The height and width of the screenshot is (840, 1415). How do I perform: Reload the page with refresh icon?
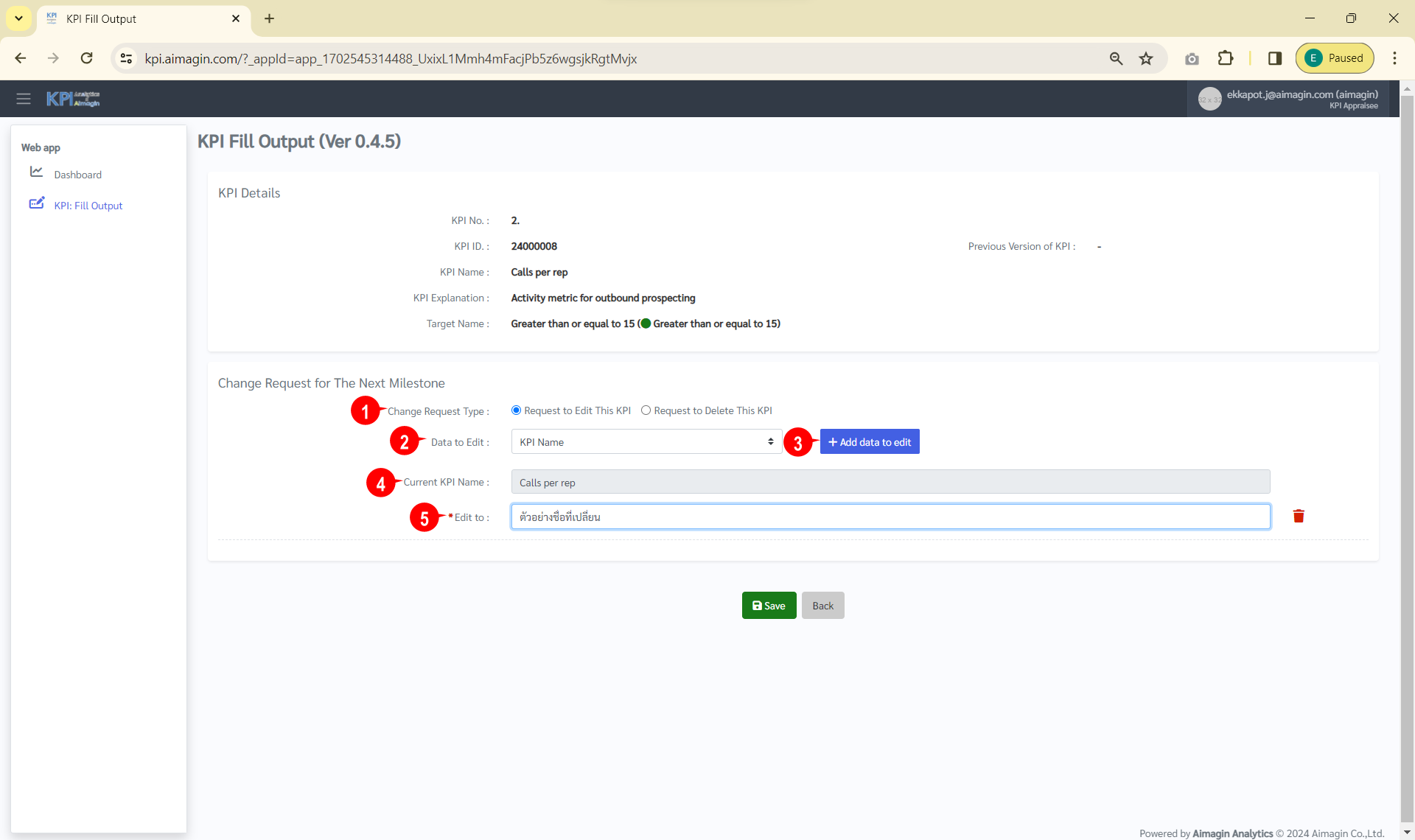click(x=86, y=58)
